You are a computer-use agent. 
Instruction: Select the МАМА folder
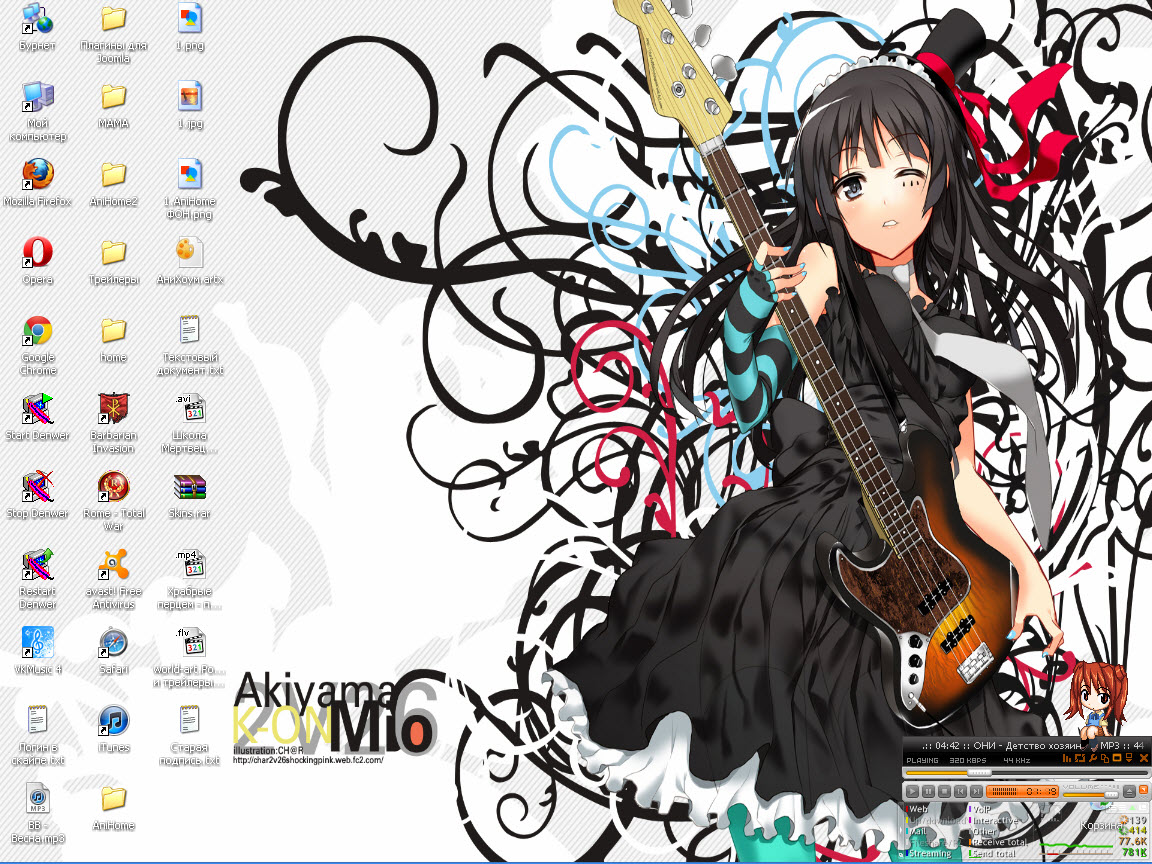pos(113,104)
